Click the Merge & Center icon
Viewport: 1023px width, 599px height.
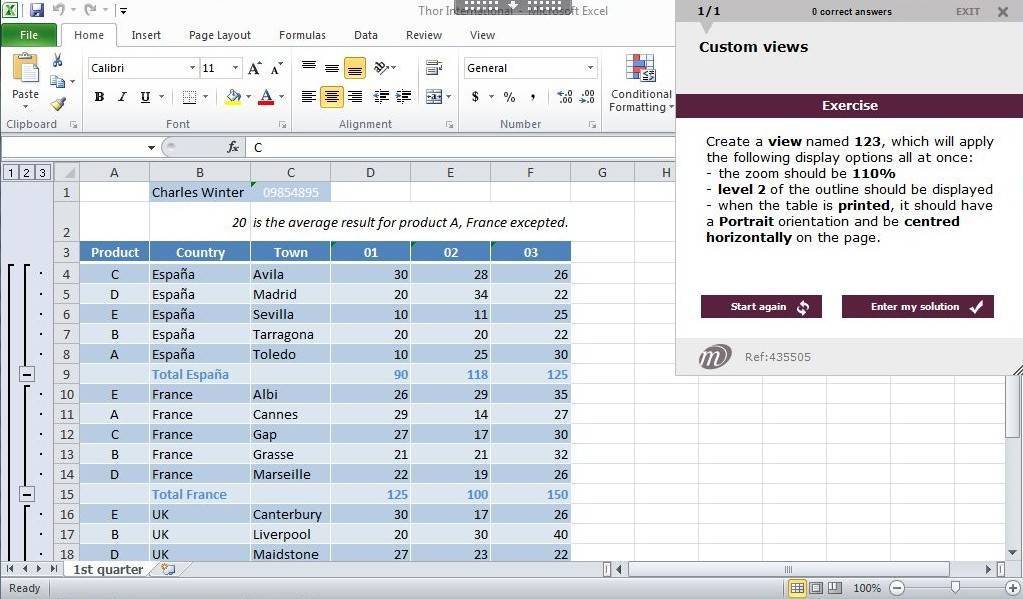[433, 97]
